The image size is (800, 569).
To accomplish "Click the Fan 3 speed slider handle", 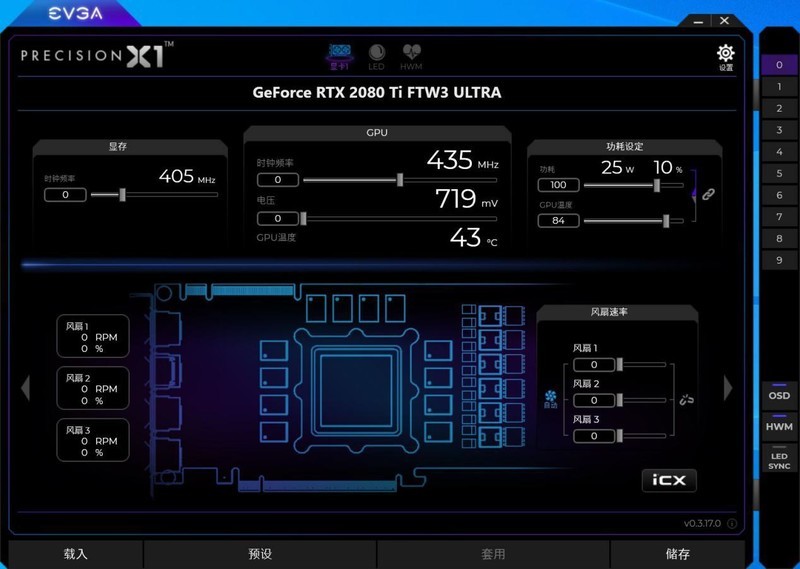I will (x=619, y=436).
